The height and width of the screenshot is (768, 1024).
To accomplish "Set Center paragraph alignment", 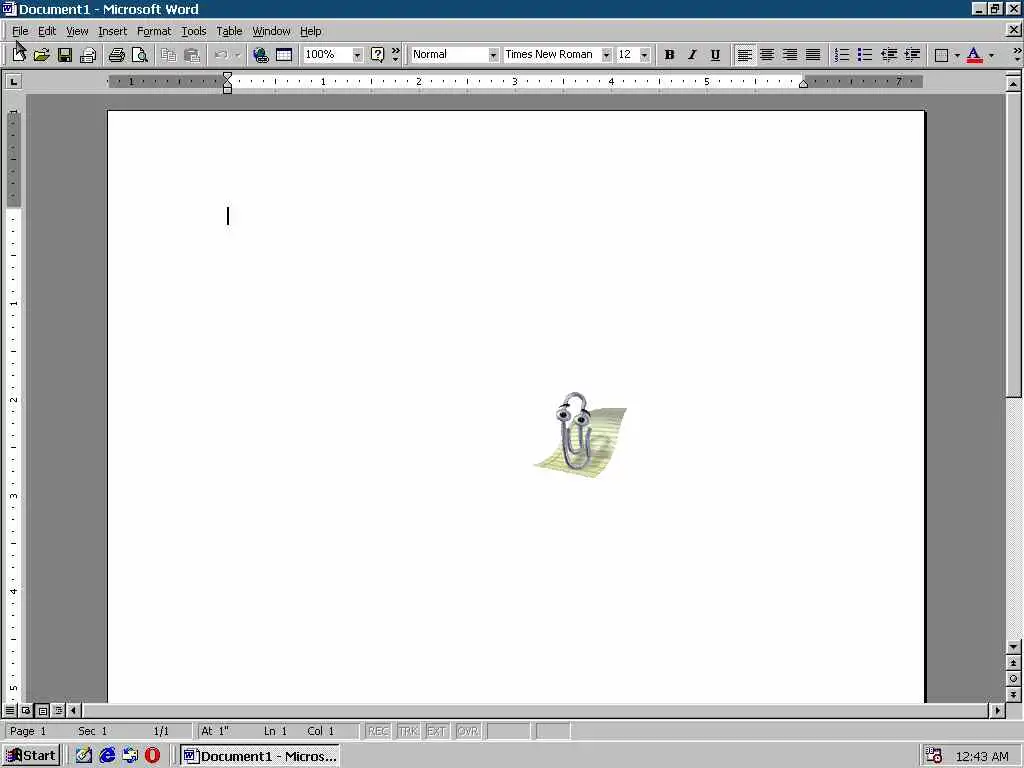I will (767, 55).
